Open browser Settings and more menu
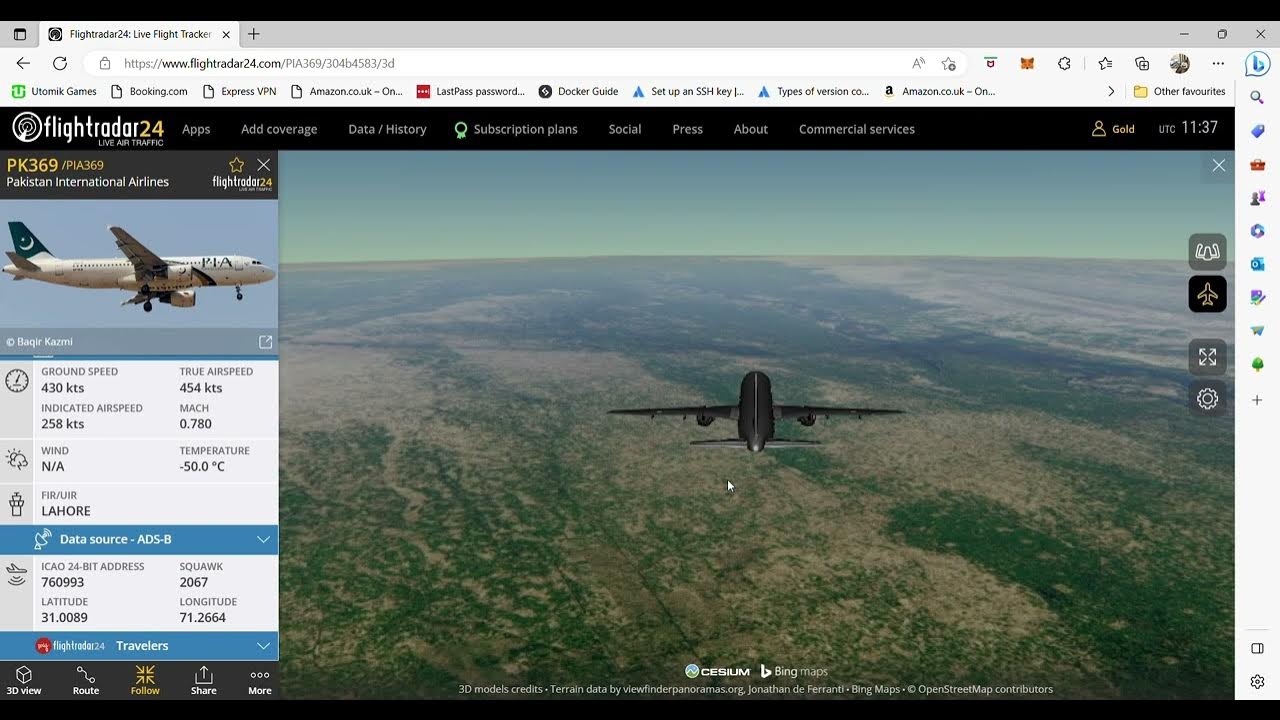Image resolution: width=1280 pixels, height=720 pixels. pyautogui.click(x=1218, y=63)
